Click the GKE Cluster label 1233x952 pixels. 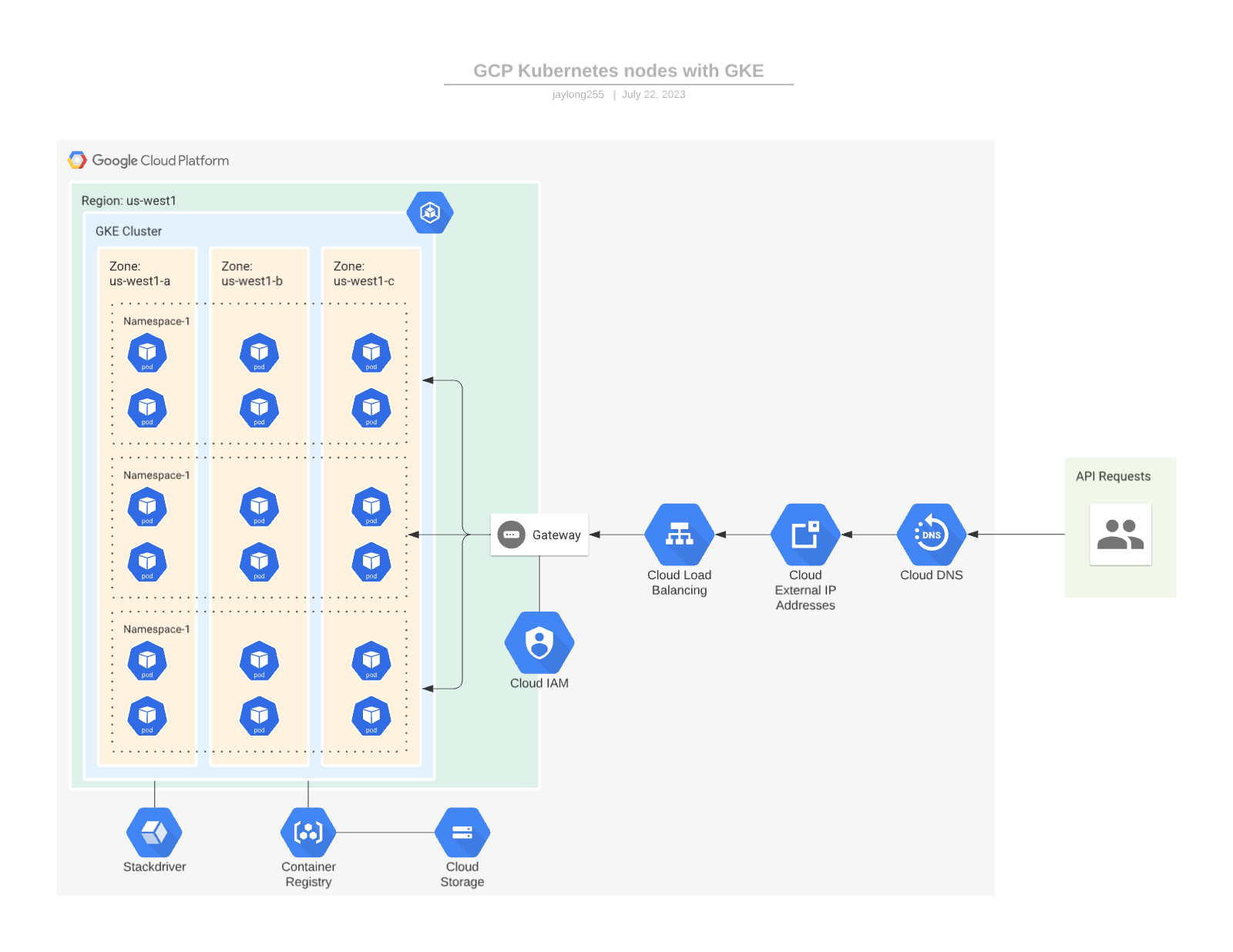coord(129,231)
